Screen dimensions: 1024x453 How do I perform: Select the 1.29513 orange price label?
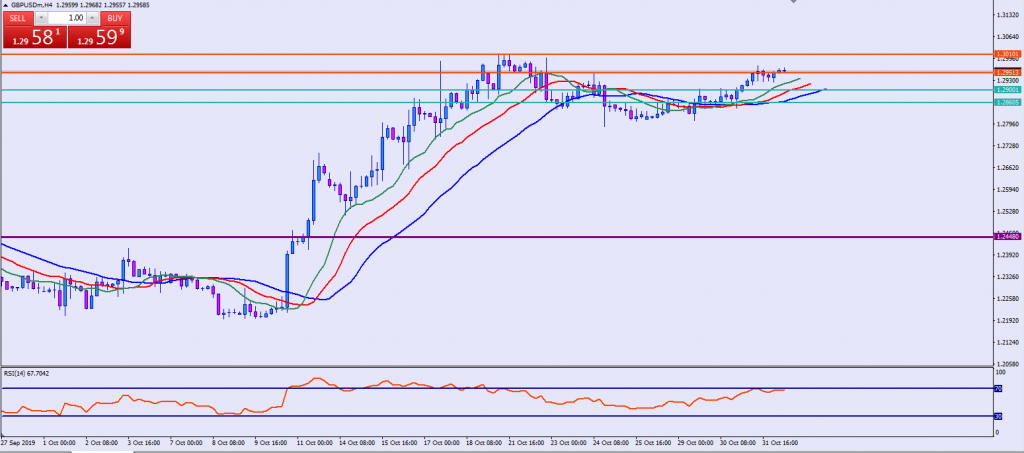(1007, 72)
